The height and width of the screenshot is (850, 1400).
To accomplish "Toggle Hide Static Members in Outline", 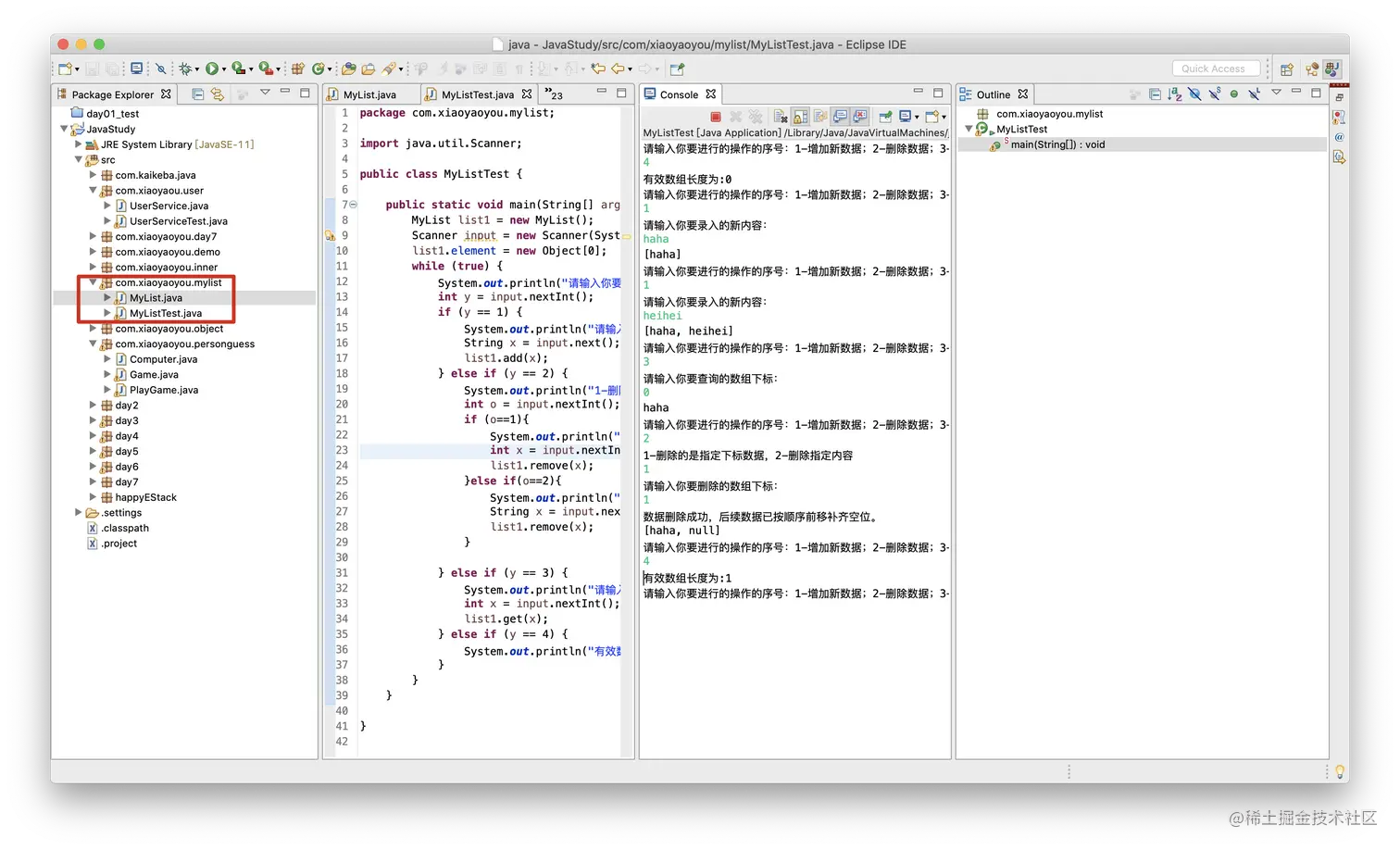I will [1215, 94].
